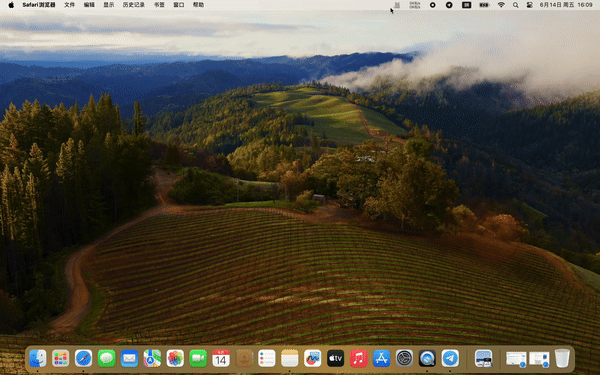
Task: Open the 显示 menu
Action: coord(109,5)
